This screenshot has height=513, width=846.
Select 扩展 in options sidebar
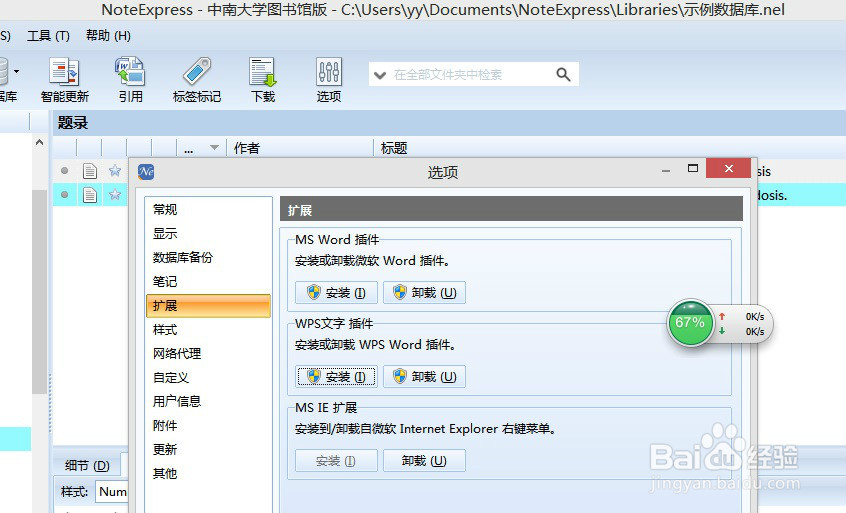pyautogui.click(x=208, y=306)
